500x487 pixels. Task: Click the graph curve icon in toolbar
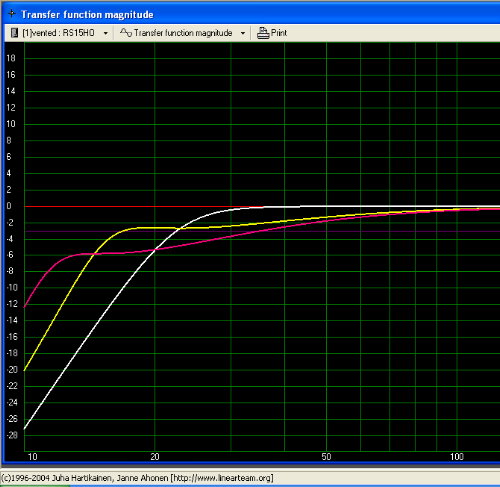click(x=126, y=33)
